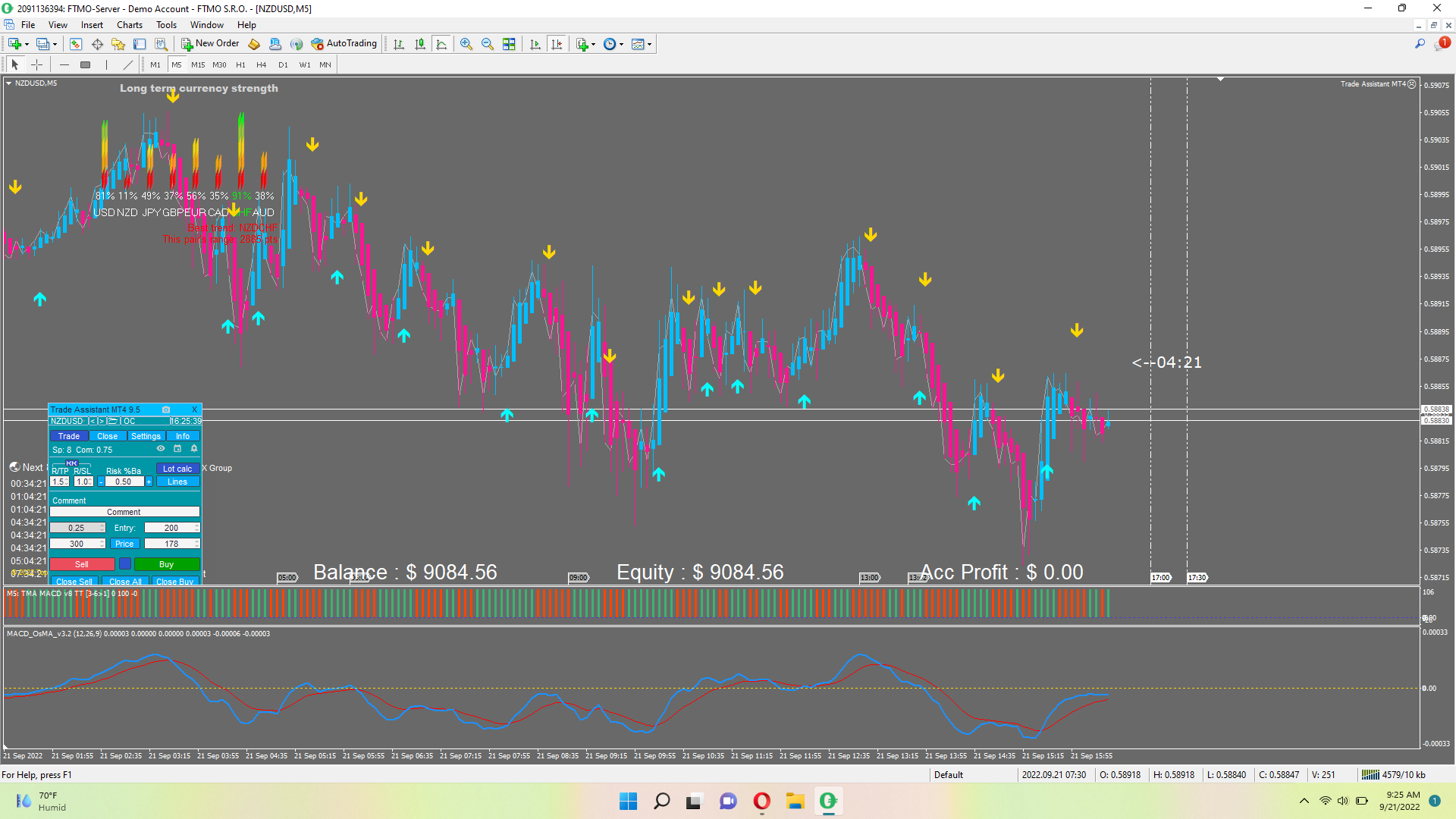Image resolution: width=1456 pixels, height=819 pixels.
Task: Open the Tile Windows chart layout icon
Action: pos(509,44)
